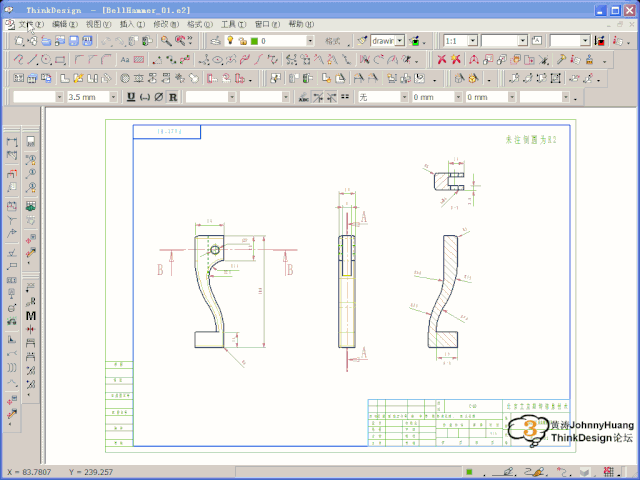Toggle the double-dash spacing option
The width and height of the screenshot is (640, 480).
coord(345,97)
